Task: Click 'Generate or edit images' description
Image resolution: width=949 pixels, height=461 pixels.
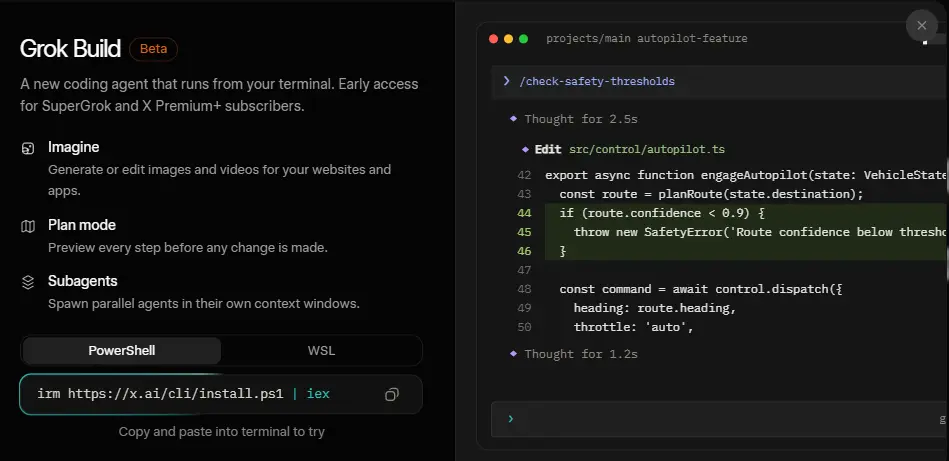Action: pyautogui.click(x=220, y=180)
